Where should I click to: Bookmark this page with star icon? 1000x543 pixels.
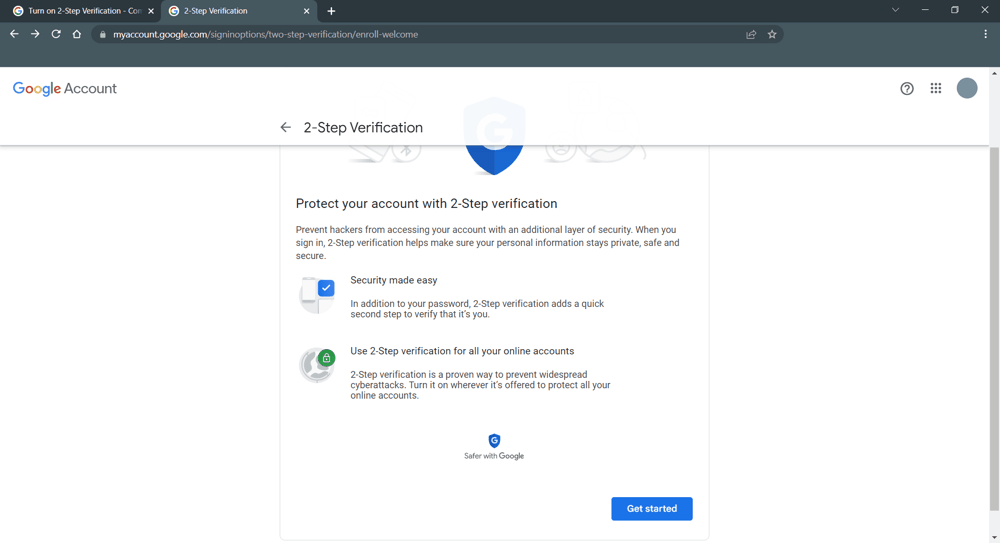(772, 34)
